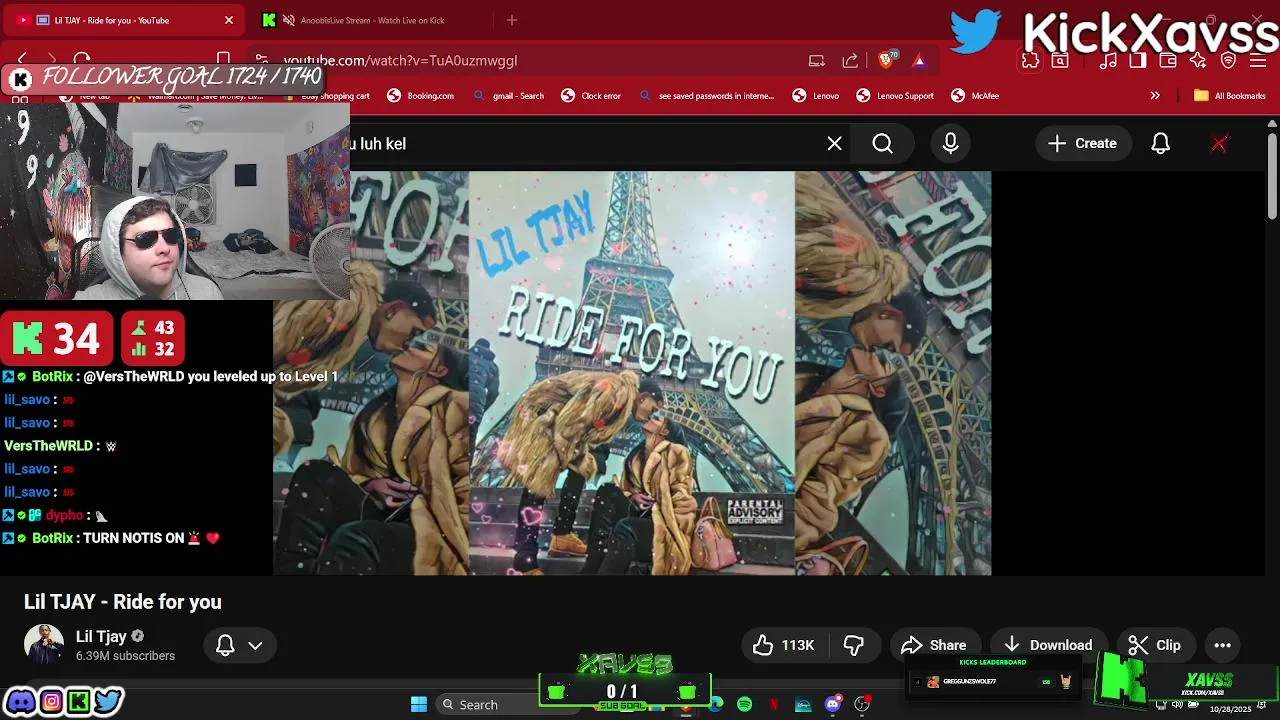Image resolution: width=1280 pixels, height=720 pixels.
Task: Open eBay shopping cart bookmark
Action: pyautogui.click(x=327, y=96)
